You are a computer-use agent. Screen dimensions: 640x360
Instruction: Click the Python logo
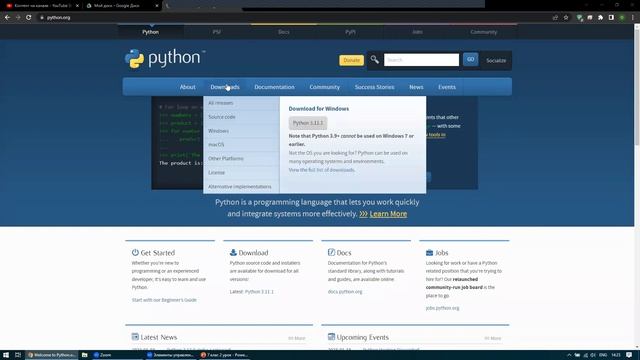coord(165,58)
